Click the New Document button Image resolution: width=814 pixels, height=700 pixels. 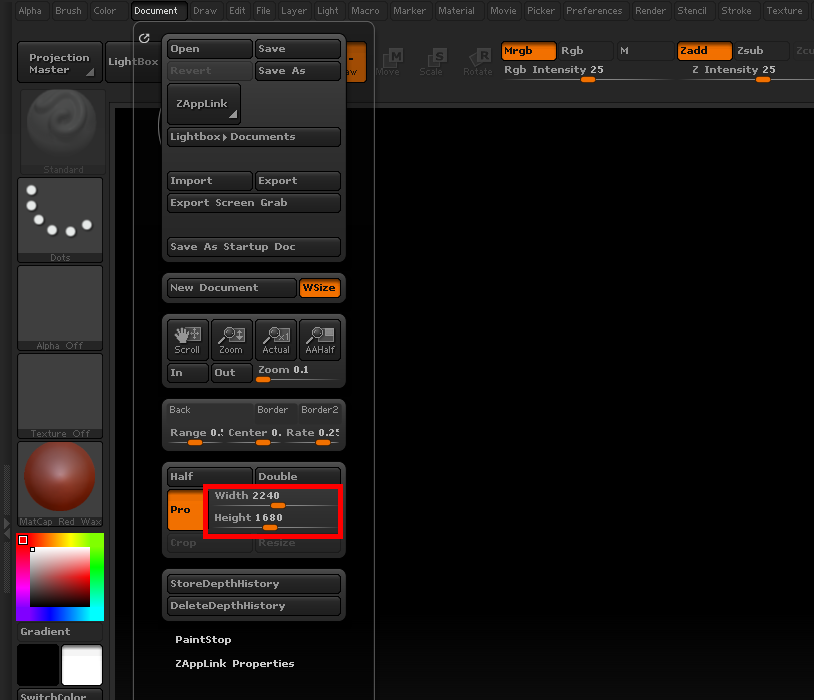click(x=232, y=288)
